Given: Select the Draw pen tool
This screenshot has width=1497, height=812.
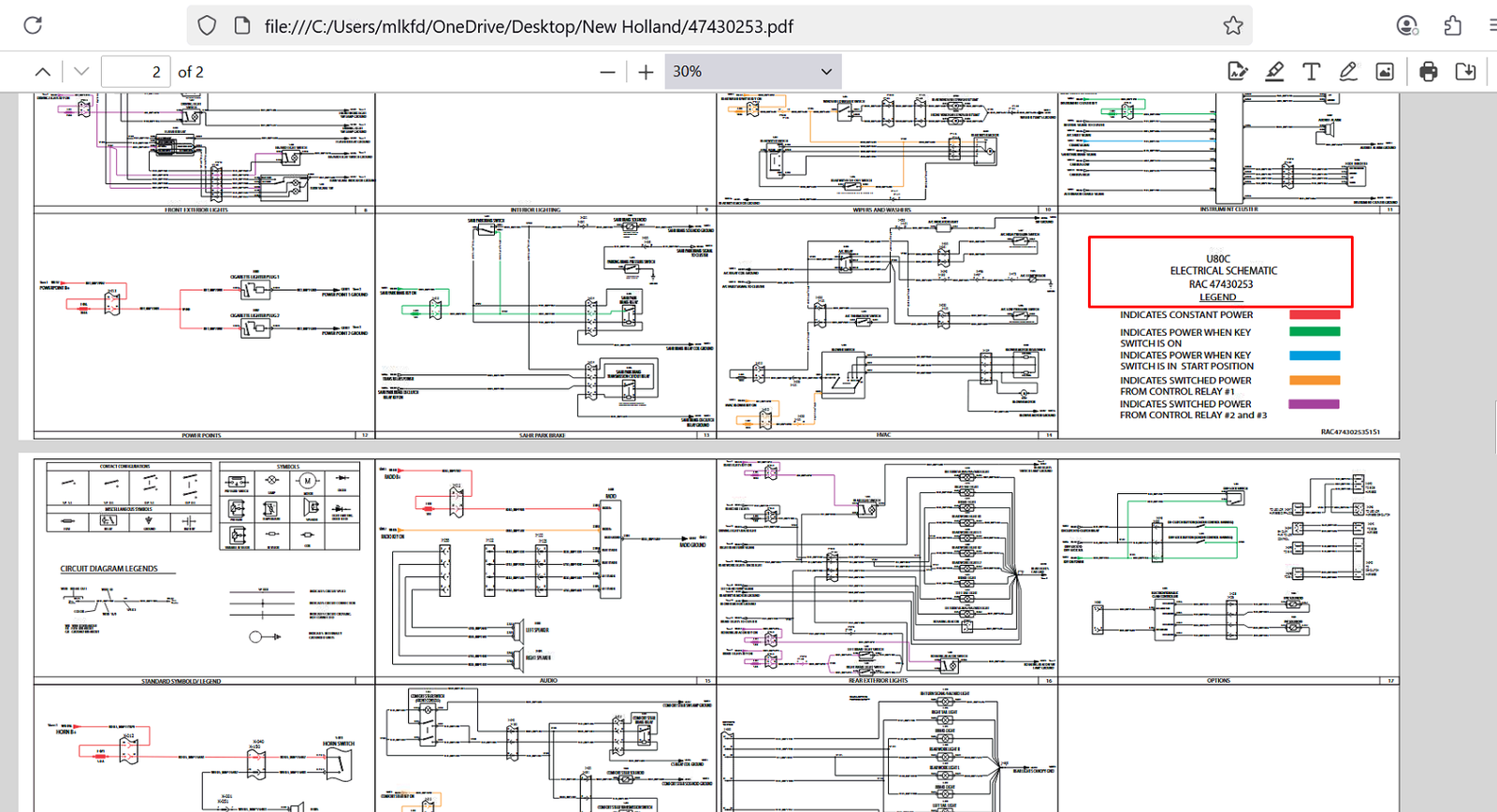Looking at the screenshot, I should [x=1348, y=71].
